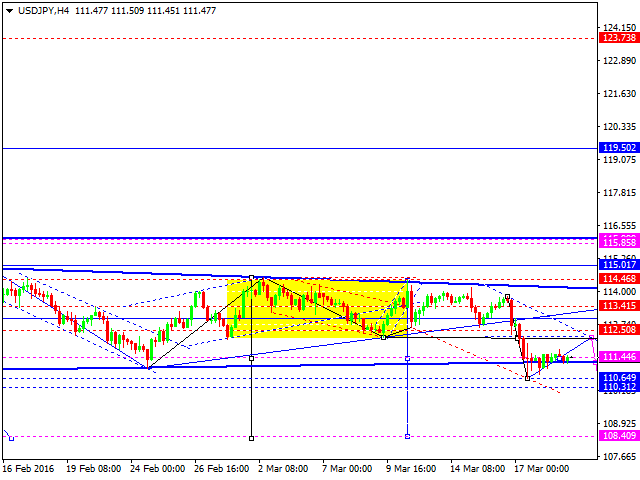
Task: Select the 112.508 red price label
Action: (x=620, y=330)
